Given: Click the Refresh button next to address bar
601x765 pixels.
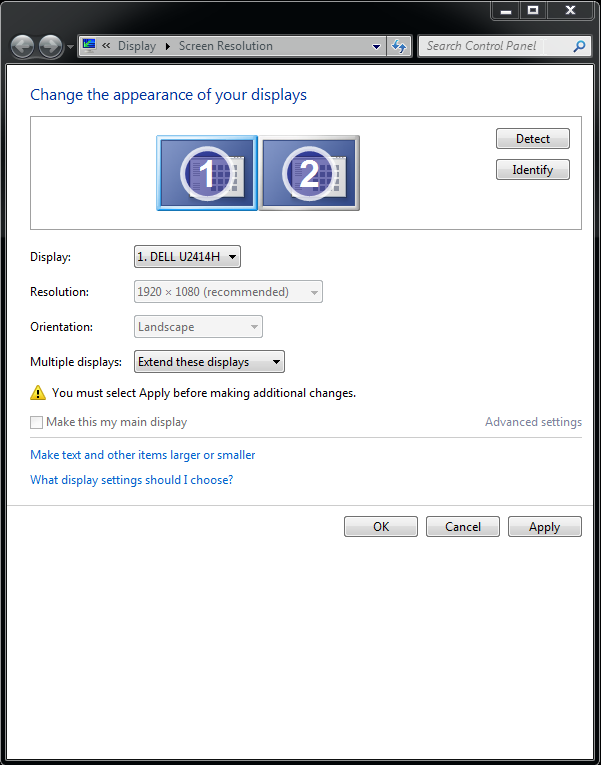Looking at the screenshot, I should (x=399, y=46).
